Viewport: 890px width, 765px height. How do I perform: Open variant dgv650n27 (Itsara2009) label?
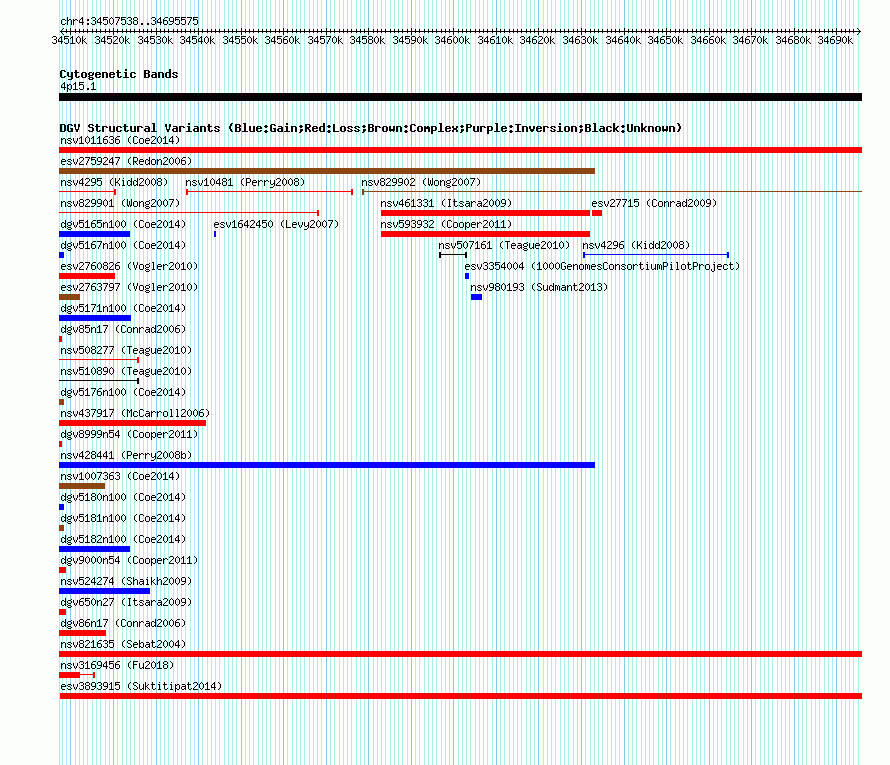coord(126,602)
